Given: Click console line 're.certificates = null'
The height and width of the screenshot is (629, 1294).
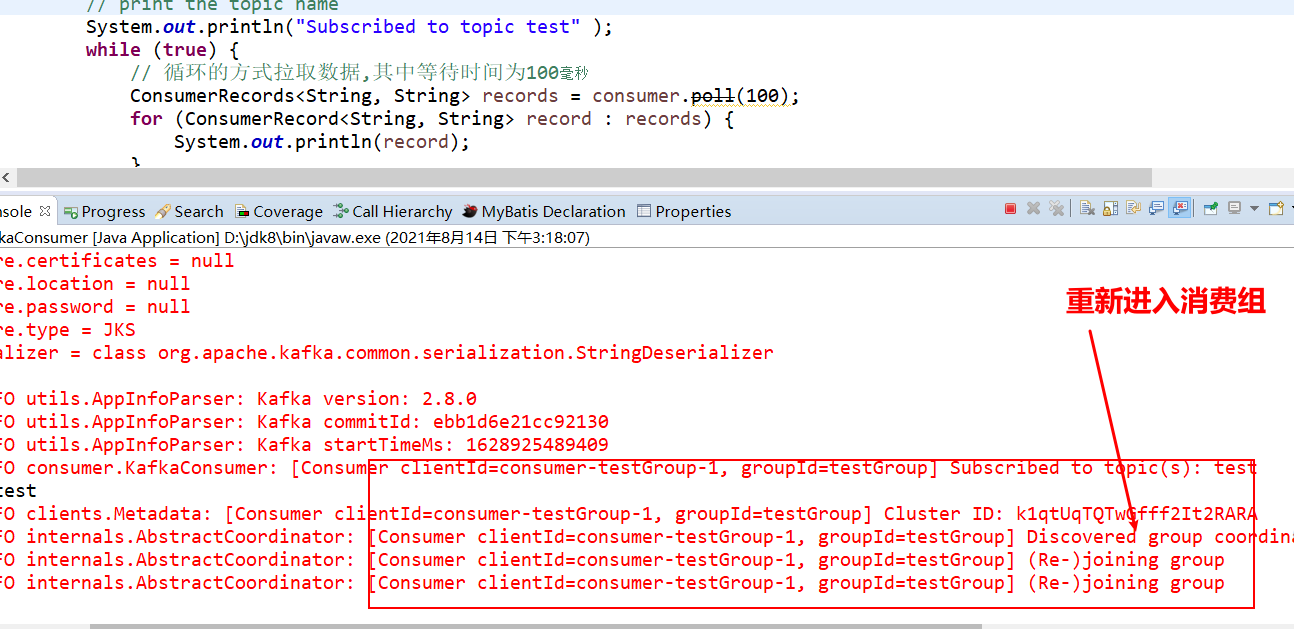Looking at the screenshot, I should 117,261.
